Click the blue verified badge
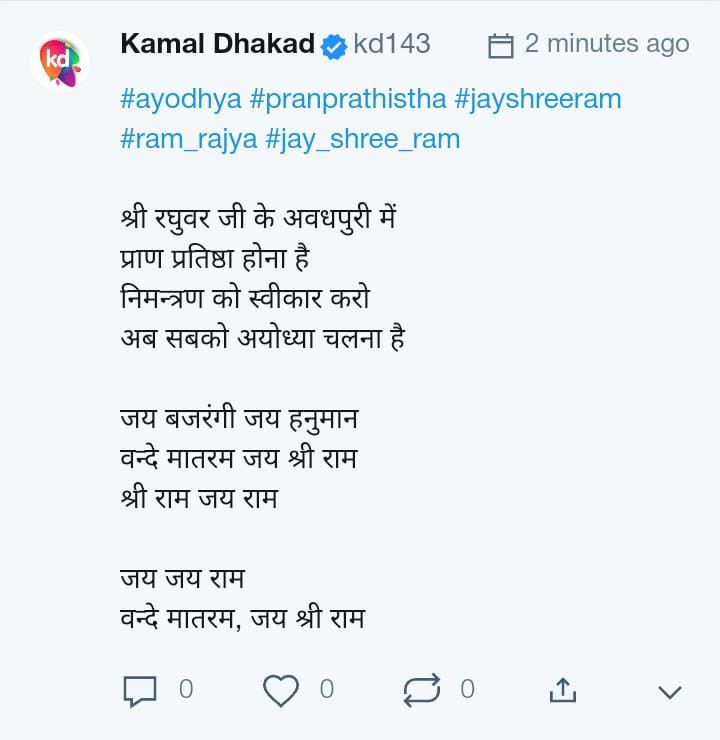Viewport: 720px width, 740px height. 333,45
